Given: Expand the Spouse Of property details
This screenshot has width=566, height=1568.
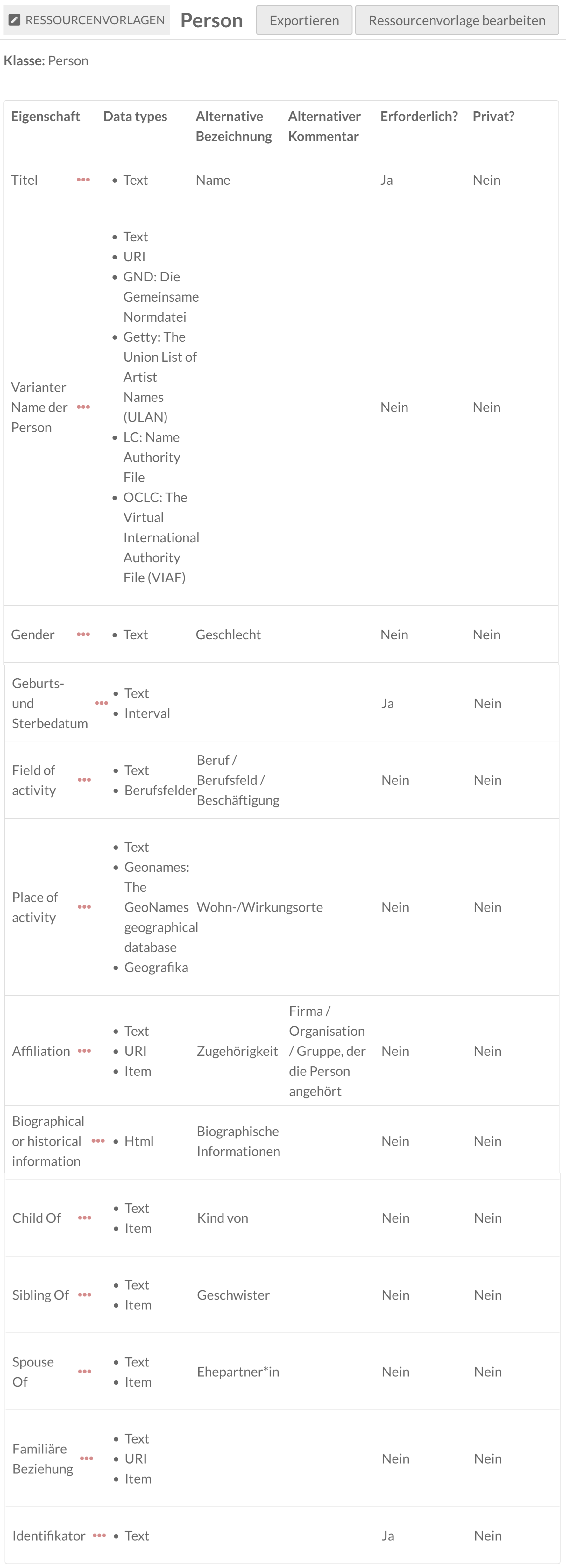Looking at the screenshot, I should (x=85, y=1371).
